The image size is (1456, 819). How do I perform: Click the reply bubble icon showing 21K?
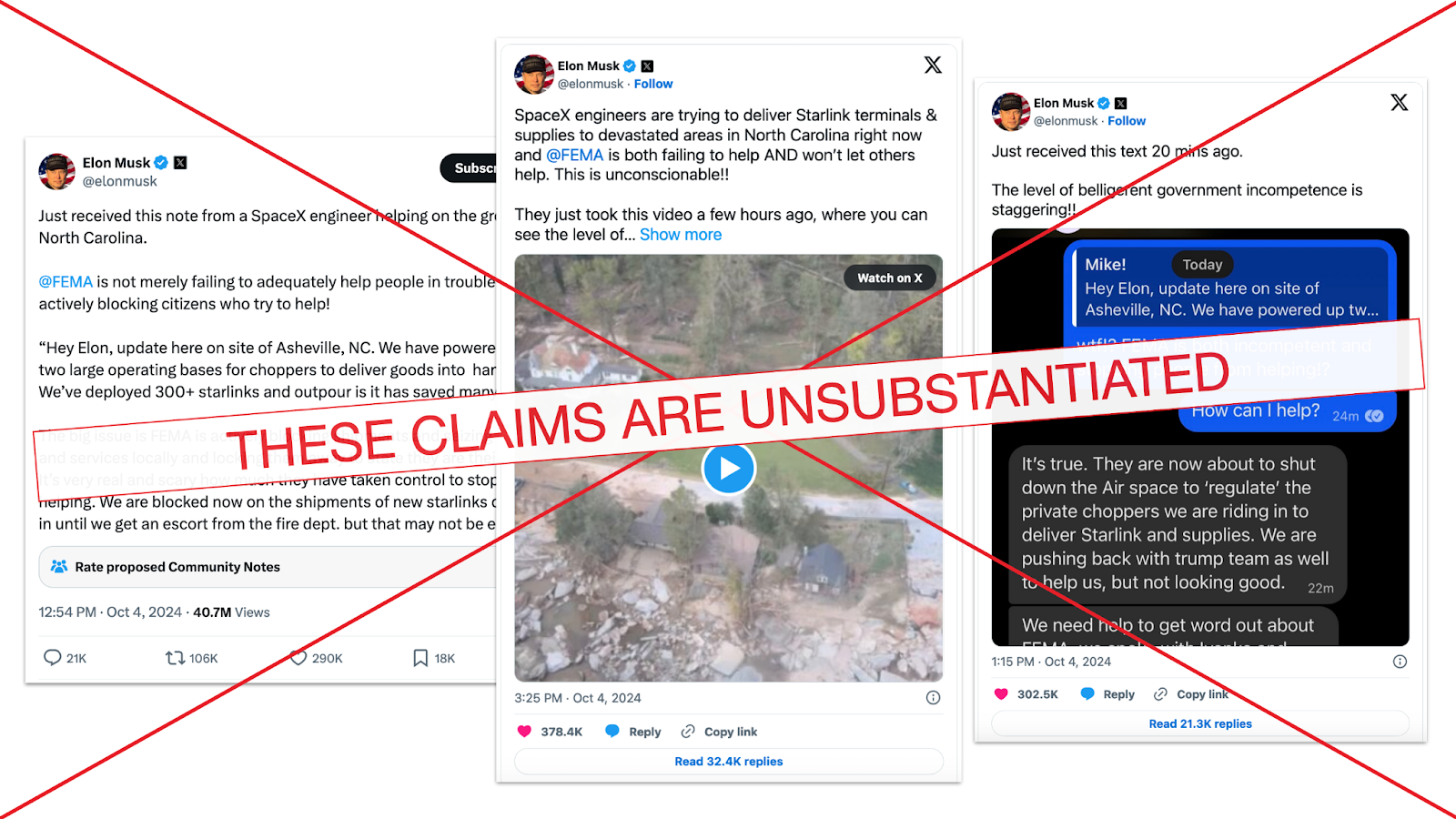pos(53,657)
